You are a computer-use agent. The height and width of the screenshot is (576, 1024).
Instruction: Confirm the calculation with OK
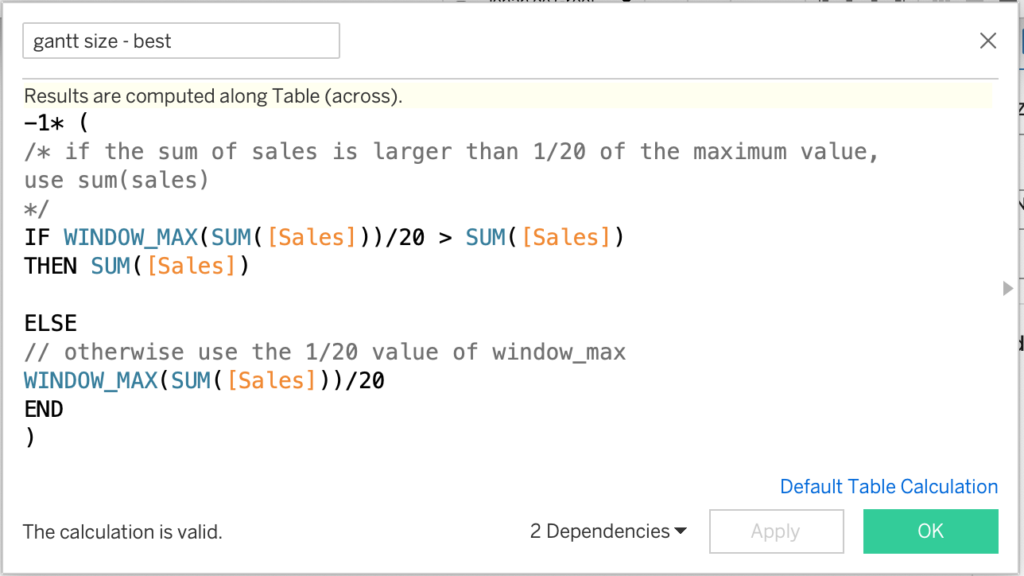(930, 531)
